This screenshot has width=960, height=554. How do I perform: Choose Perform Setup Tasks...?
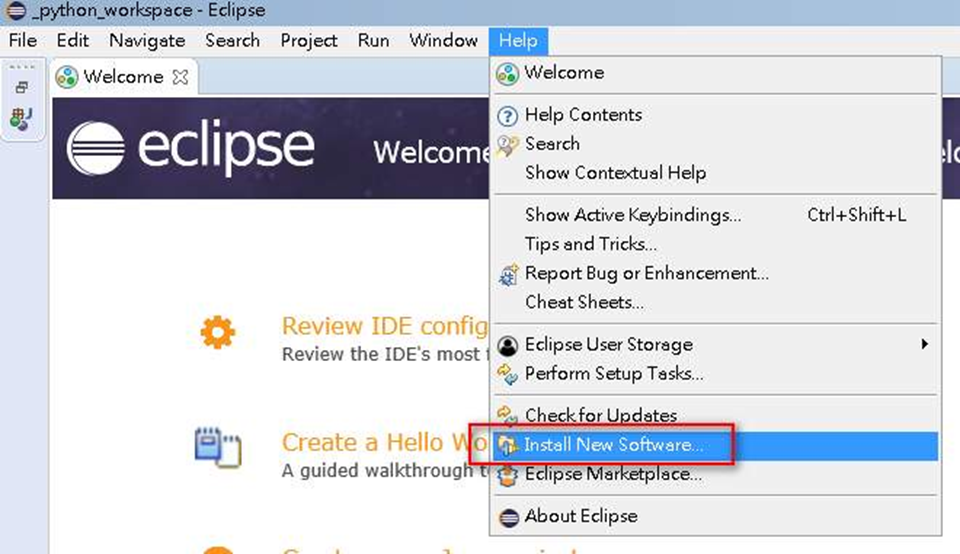coord(715,373)
